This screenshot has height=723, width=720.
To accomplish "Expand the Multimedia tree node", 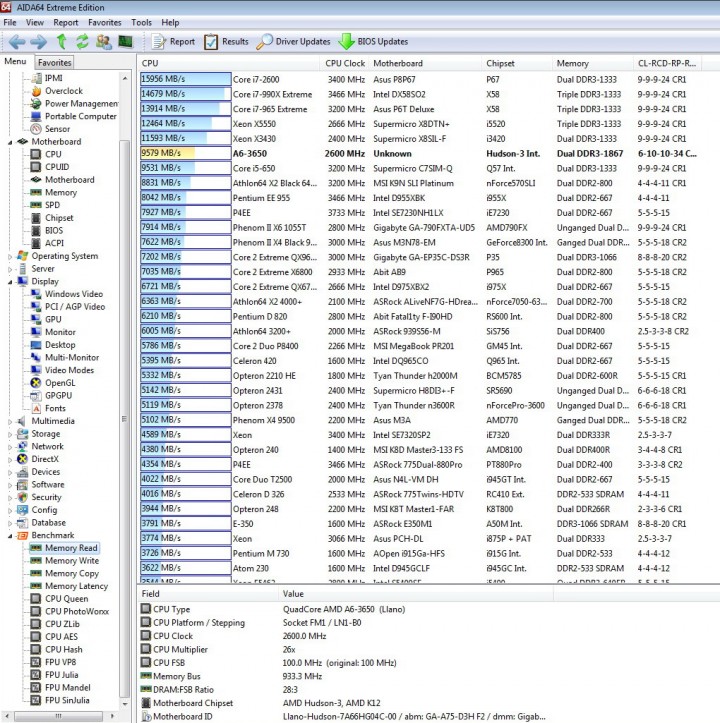I will click(10, 421).
